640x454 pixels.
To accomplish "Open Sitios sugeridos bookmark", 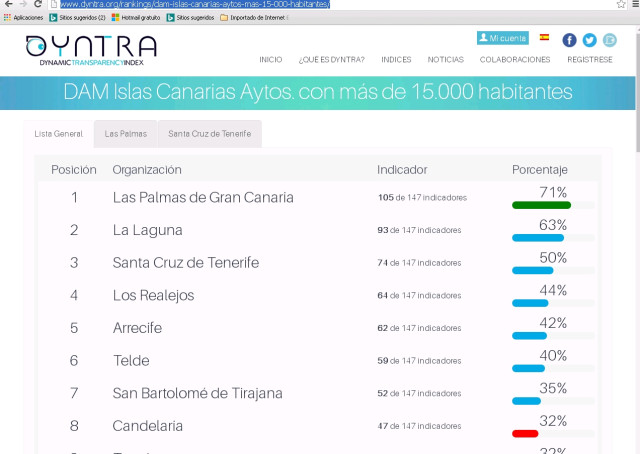I will point(191,18).
